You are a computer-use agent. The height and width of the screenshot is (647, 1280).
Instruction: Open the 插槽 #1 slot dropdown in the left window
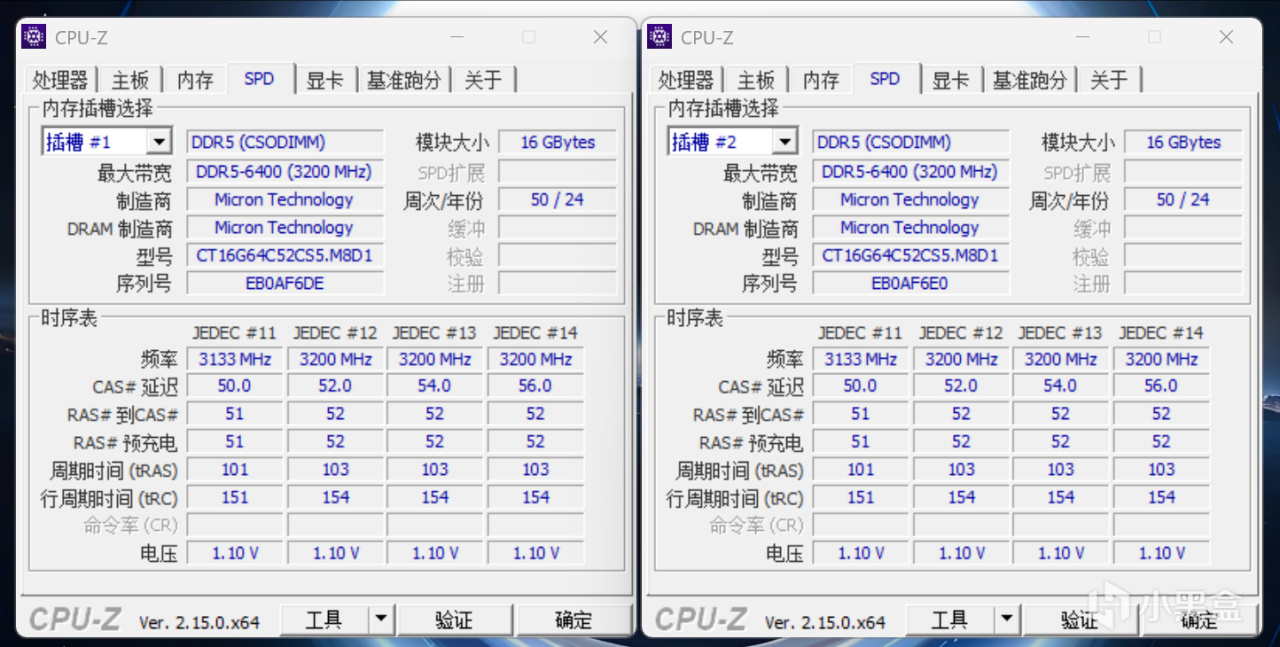click(x=159, y=142)
